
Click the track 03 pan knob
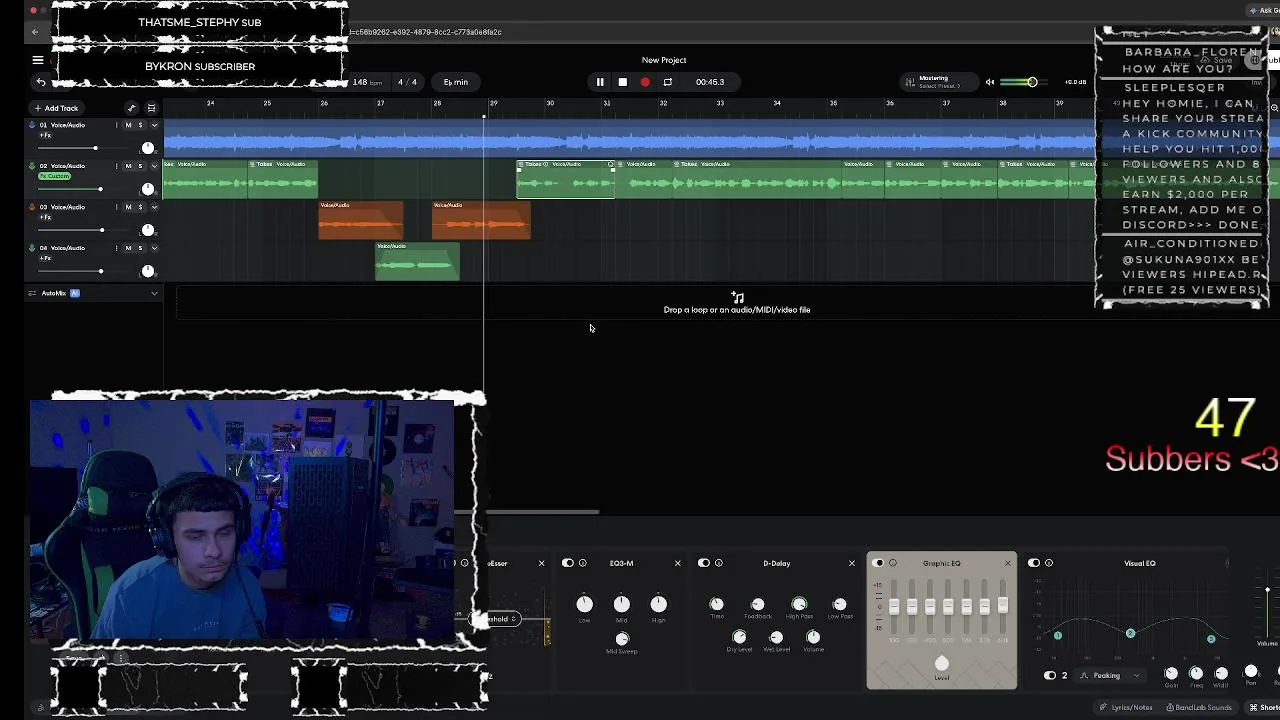click(148, 230)
